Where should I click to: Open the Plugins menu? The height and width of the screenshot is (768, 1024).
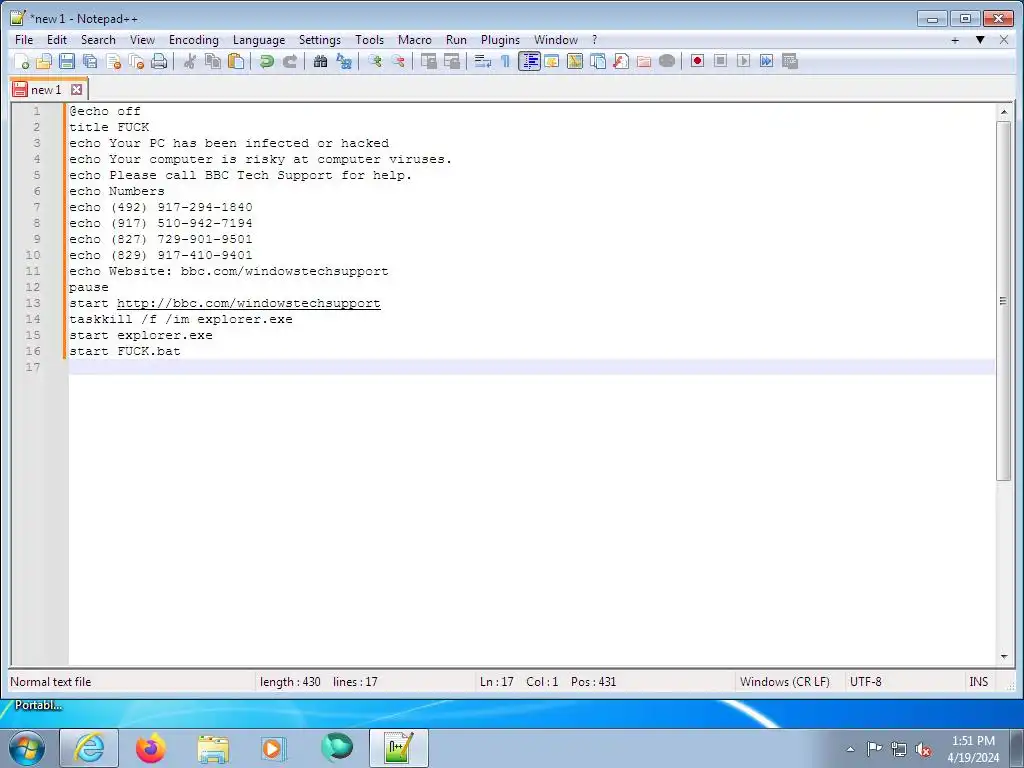pos(500,40)
